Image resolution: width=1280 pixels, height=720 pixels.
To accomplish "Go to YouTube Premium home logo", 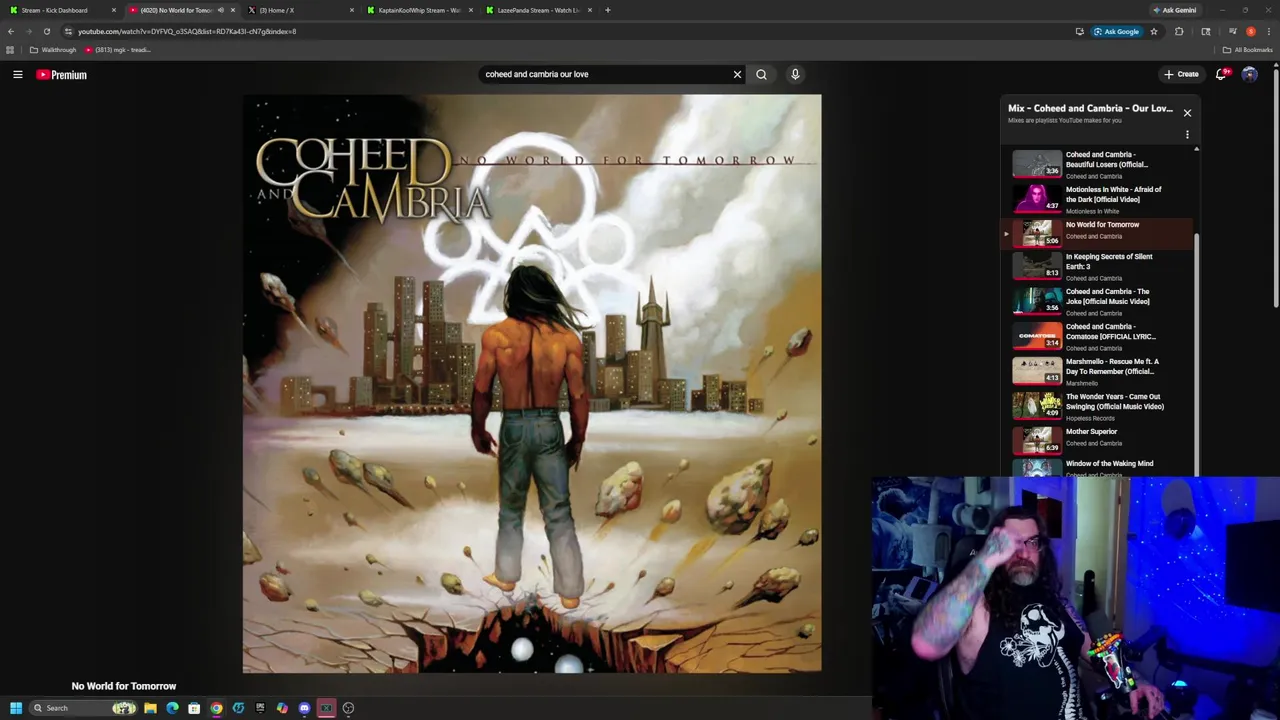I will [62, 74].
